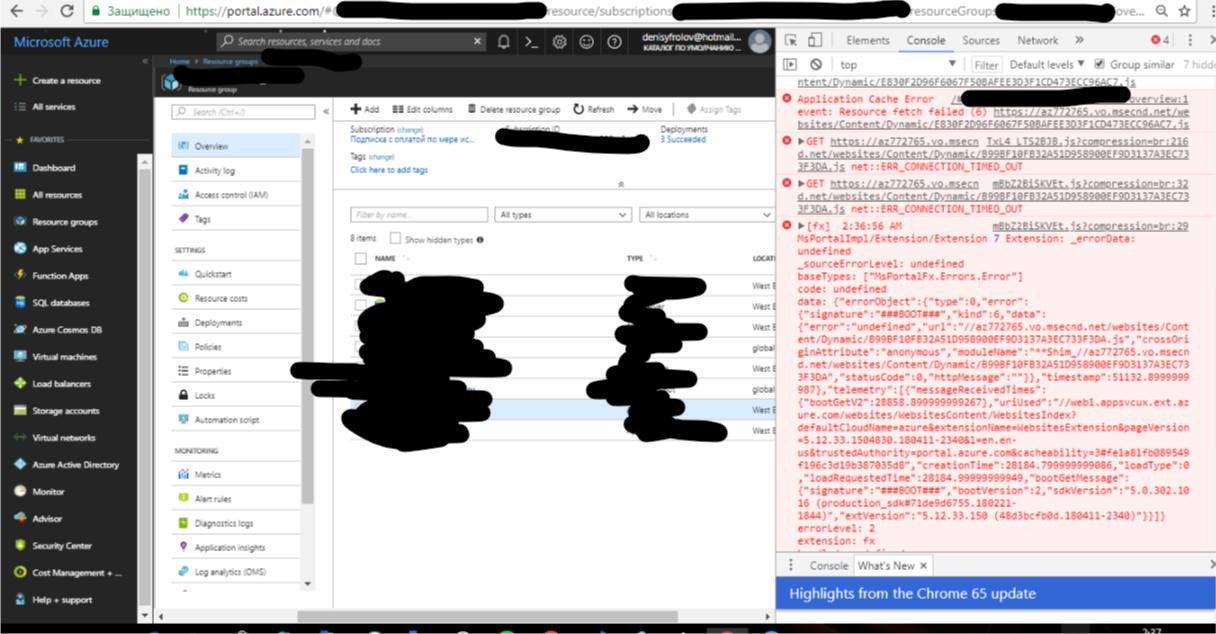Open Azure Active Directory in the sidebar
1216x634 pixels.
[75, 465]
